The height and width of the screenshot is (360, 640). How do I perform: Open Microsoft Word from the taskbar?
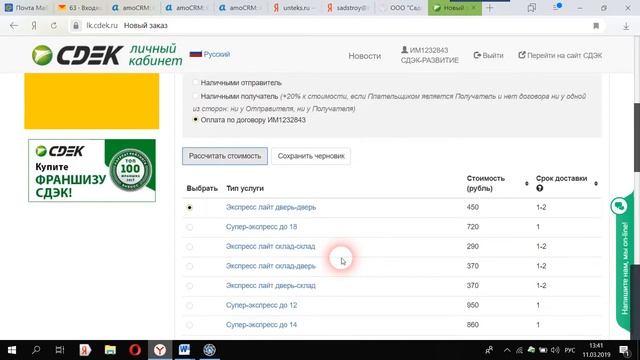pos(184,350)
